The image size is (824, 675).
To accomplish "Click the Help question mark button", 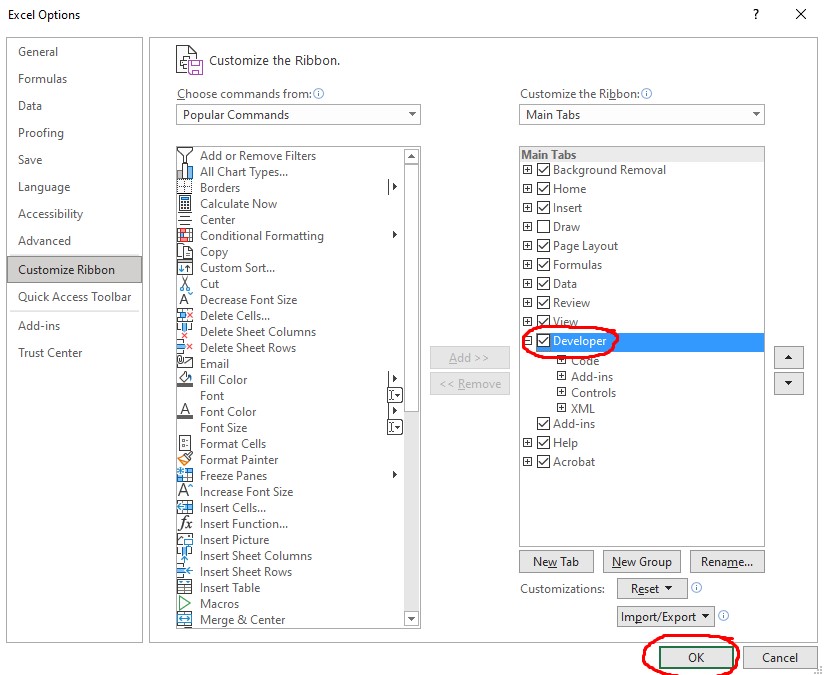I will (x=756, y=14).
